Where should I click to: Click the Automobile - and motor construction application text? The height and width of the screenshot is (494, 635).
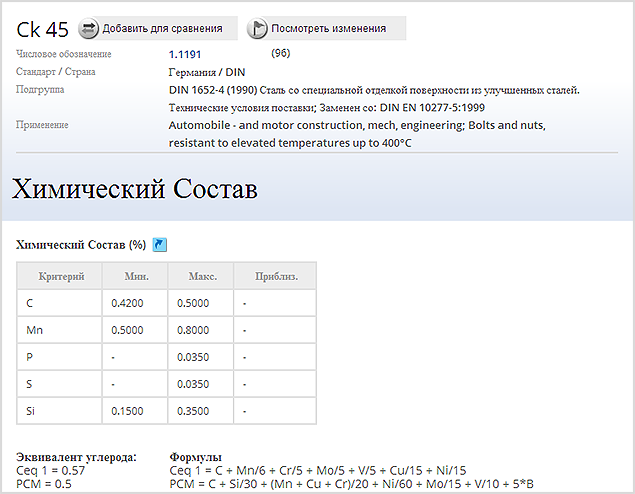(357, 134)
